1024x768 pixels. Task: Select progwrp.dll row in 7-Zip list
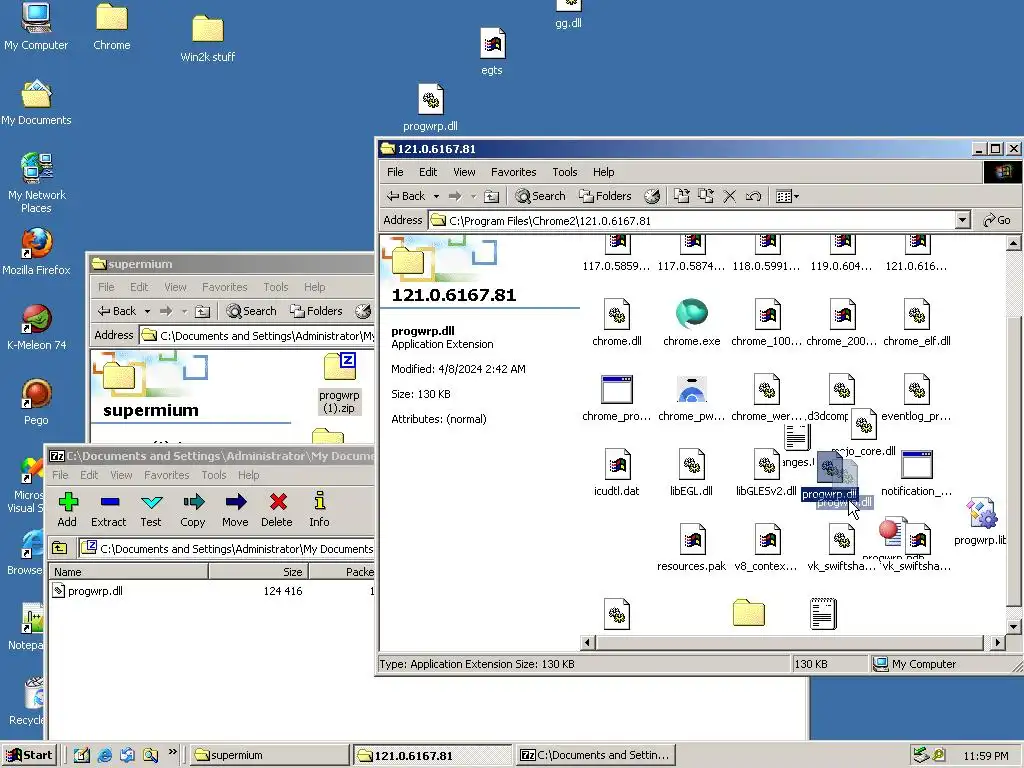click(212, 591)
